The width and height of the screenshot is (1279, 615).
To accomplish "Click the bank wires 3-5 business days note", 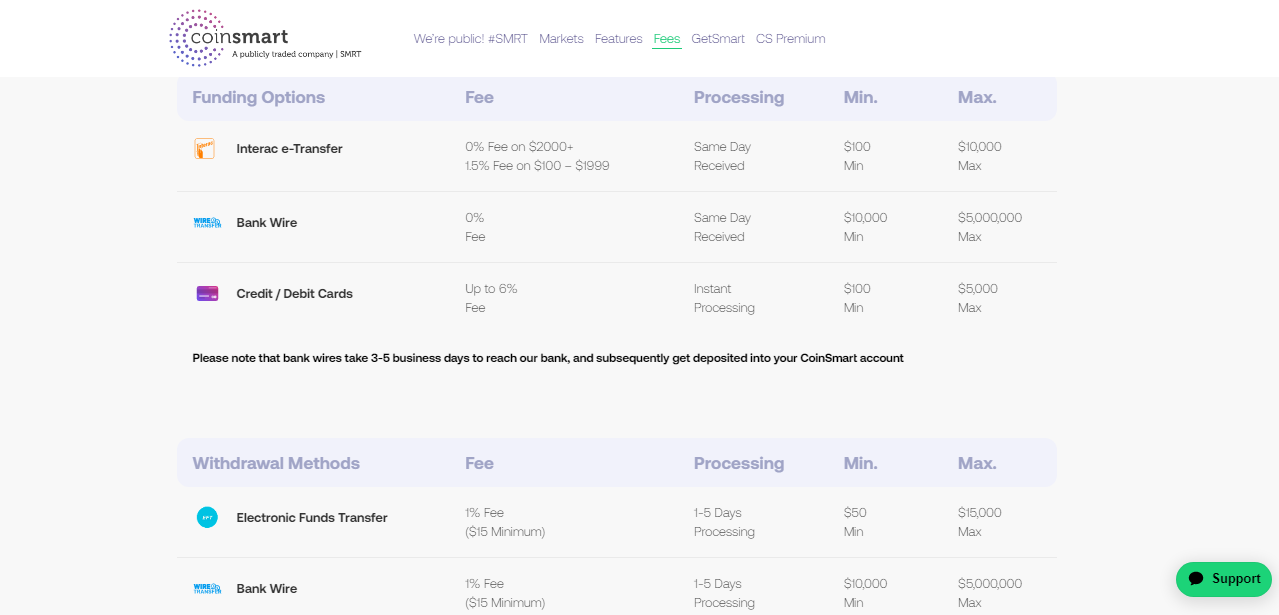I will point(548,358).
